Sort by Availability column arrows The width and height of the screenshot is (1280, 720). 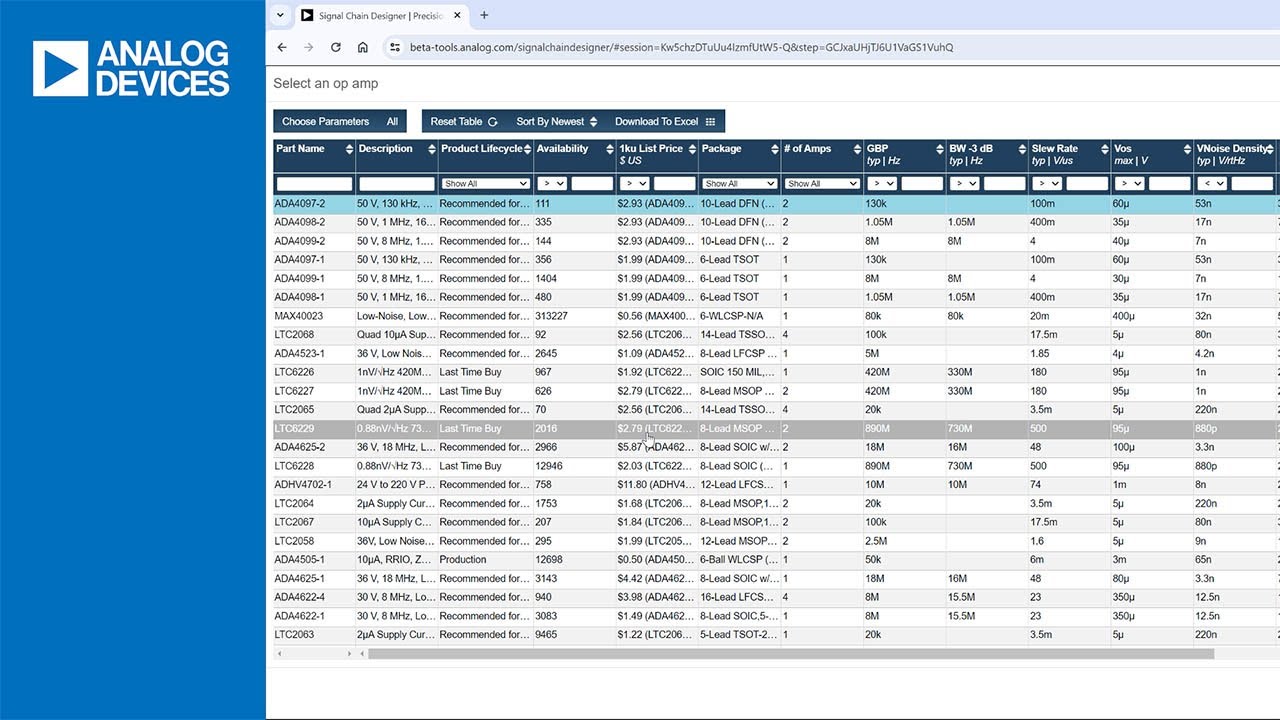[609, 149]
